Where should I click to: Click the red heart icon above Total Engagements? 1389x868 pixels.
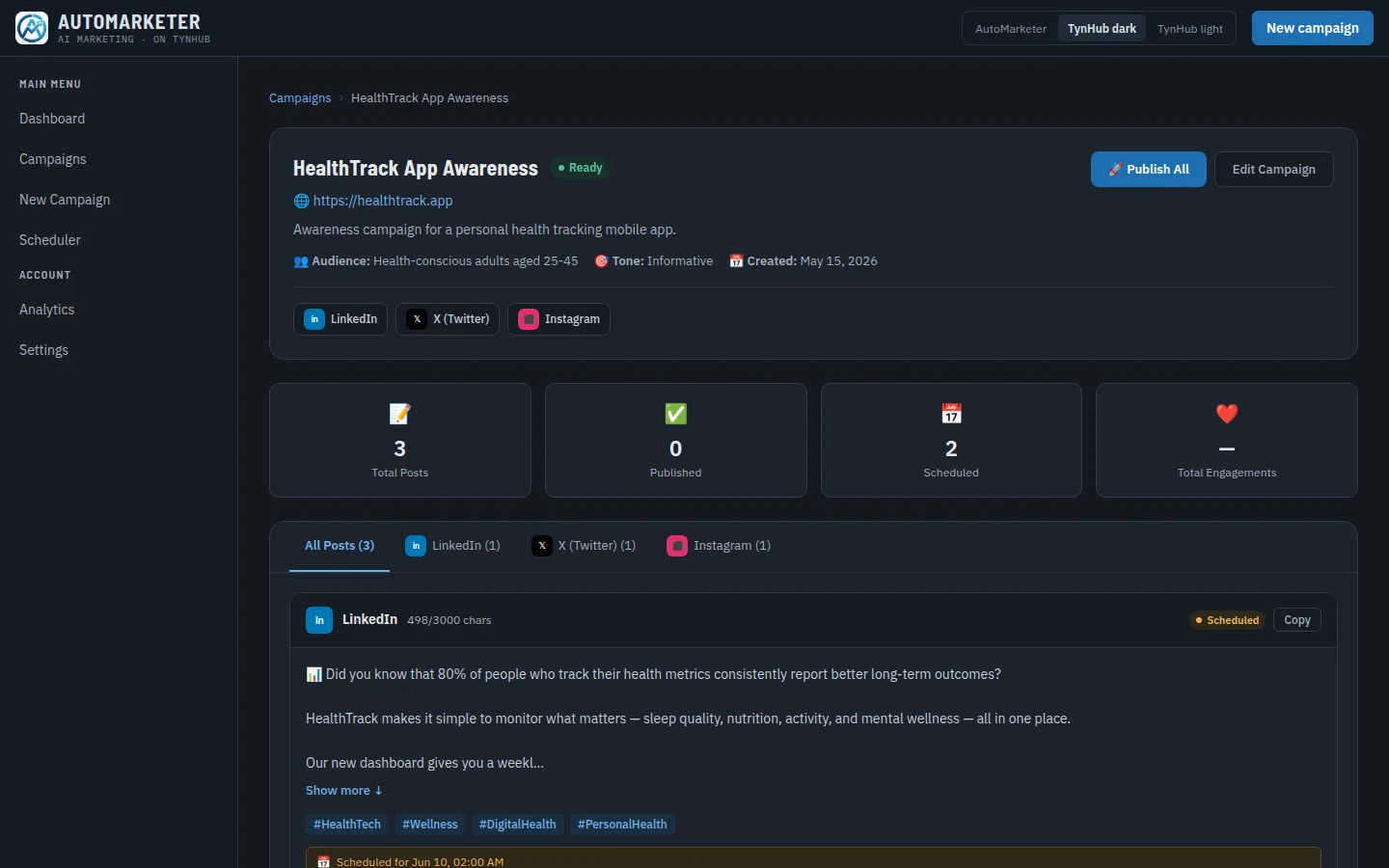pyautogui.click(x=1227, y=414)
